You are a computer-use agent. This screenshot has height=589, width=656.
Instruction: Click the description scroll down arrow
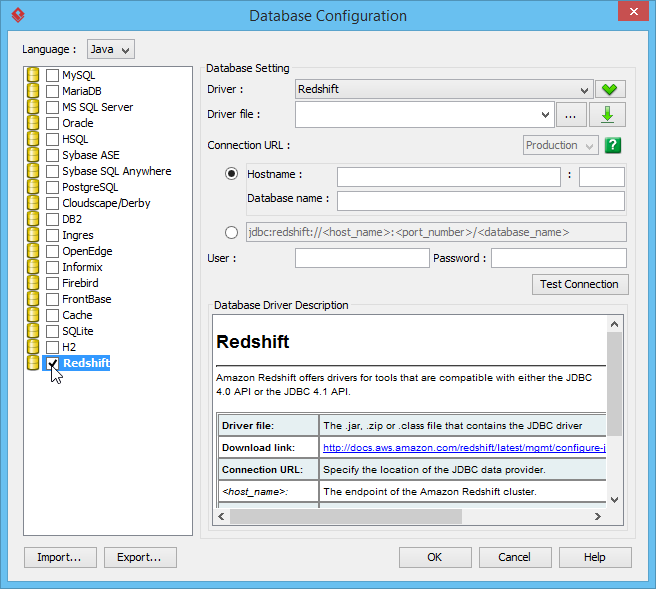(x=614, y=499)
